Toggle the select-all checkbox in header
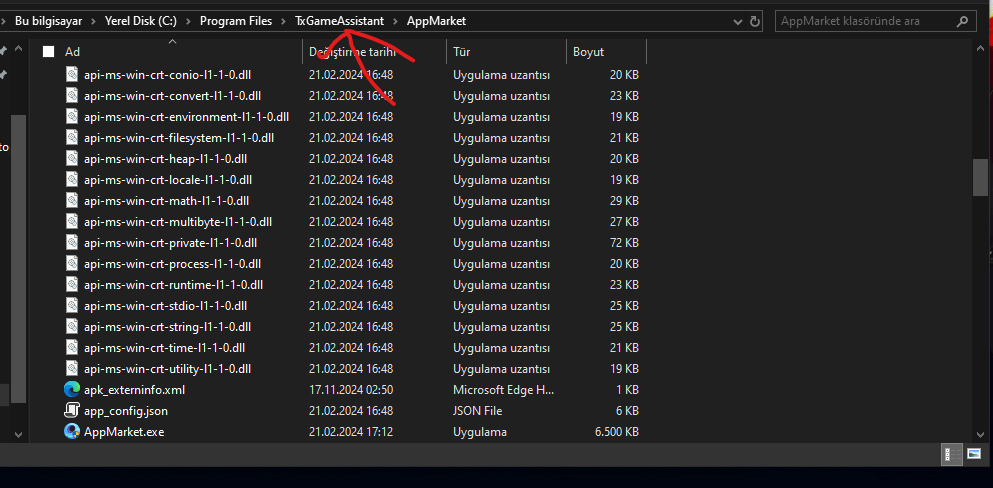993x488 pixels. point(49,52)
